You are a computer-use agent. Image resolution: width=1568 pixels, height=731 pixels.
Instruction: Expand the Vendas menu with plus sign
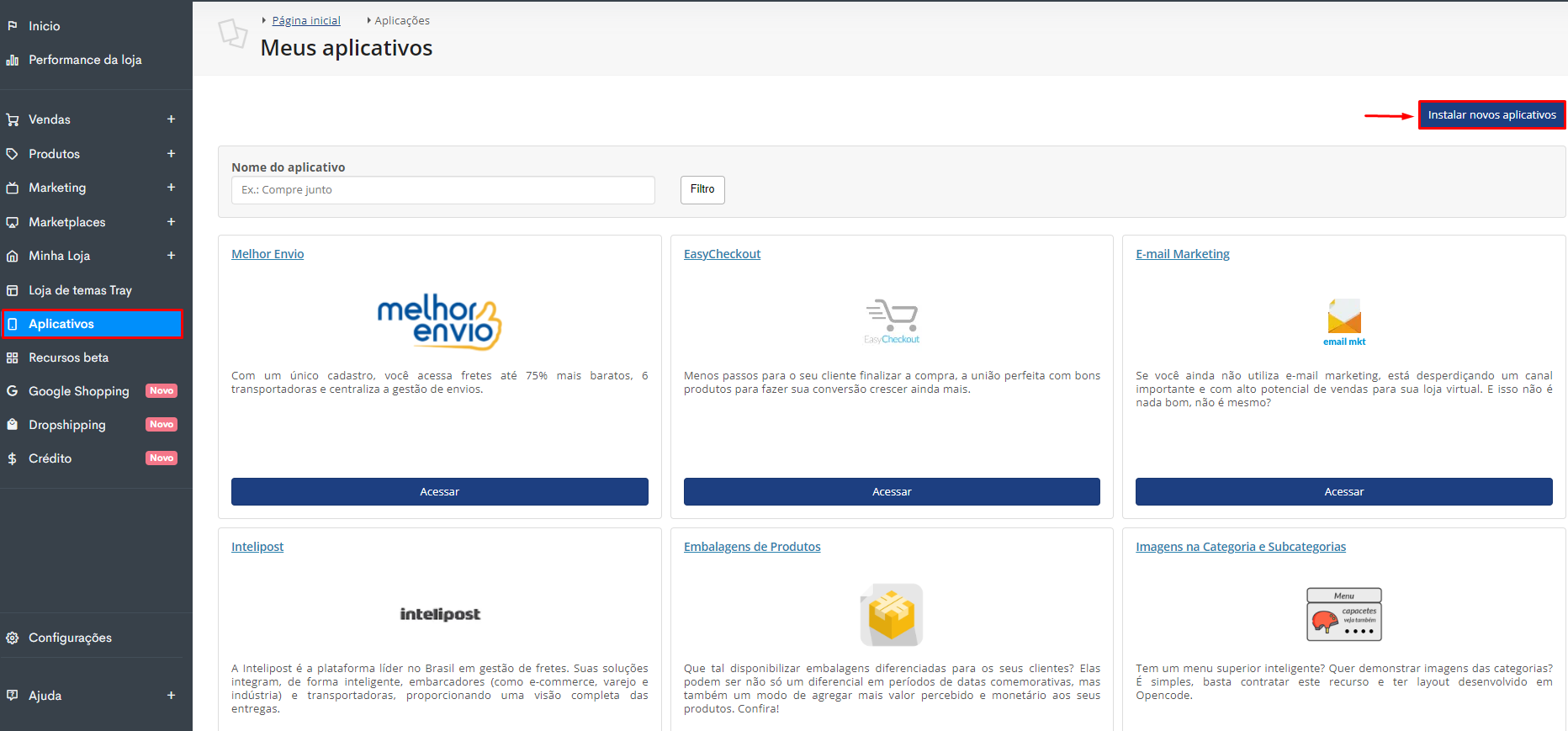click(x=171, y=119)
